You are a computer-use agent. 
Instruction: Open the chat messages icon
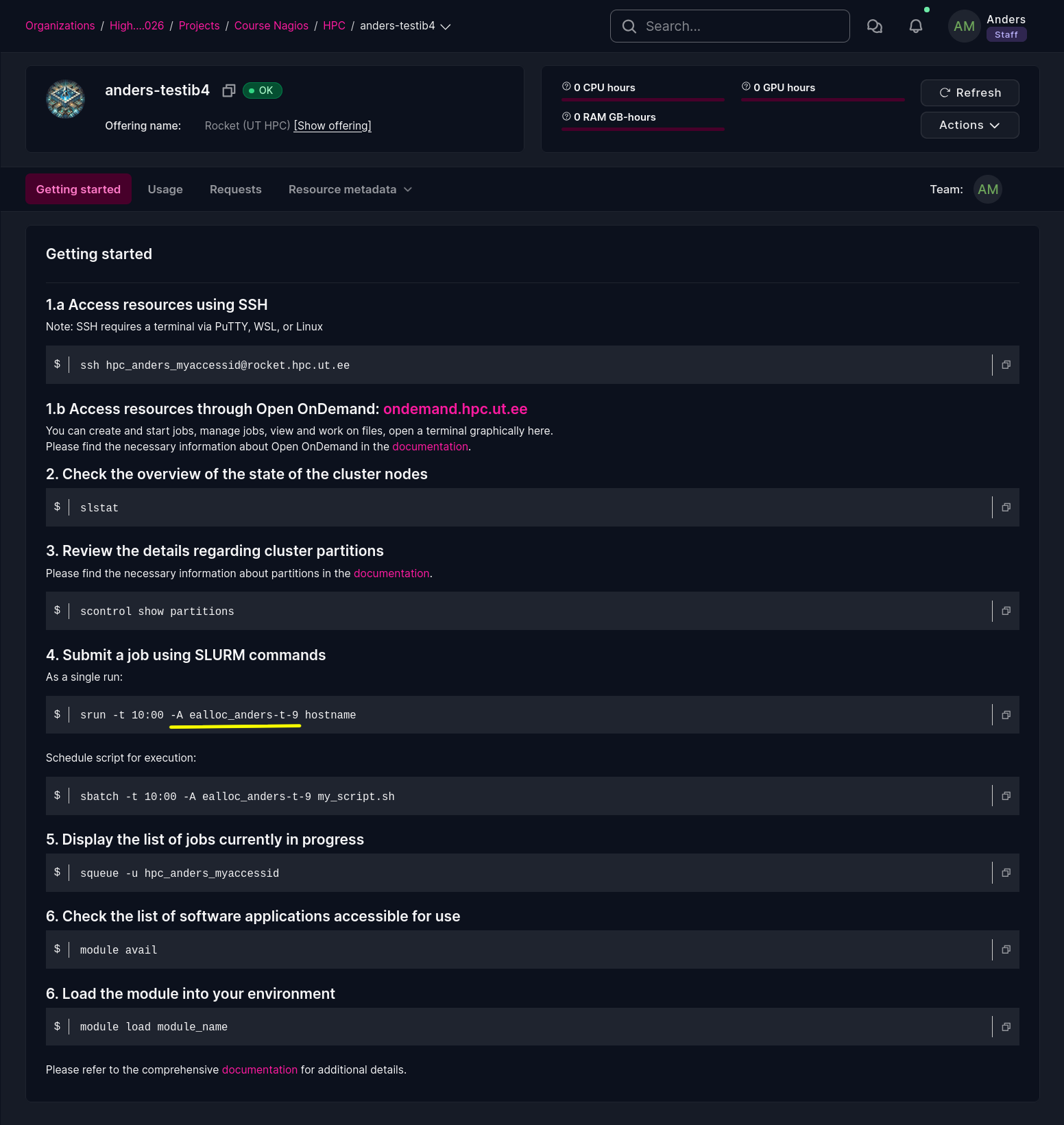click(x=875, y=26)
